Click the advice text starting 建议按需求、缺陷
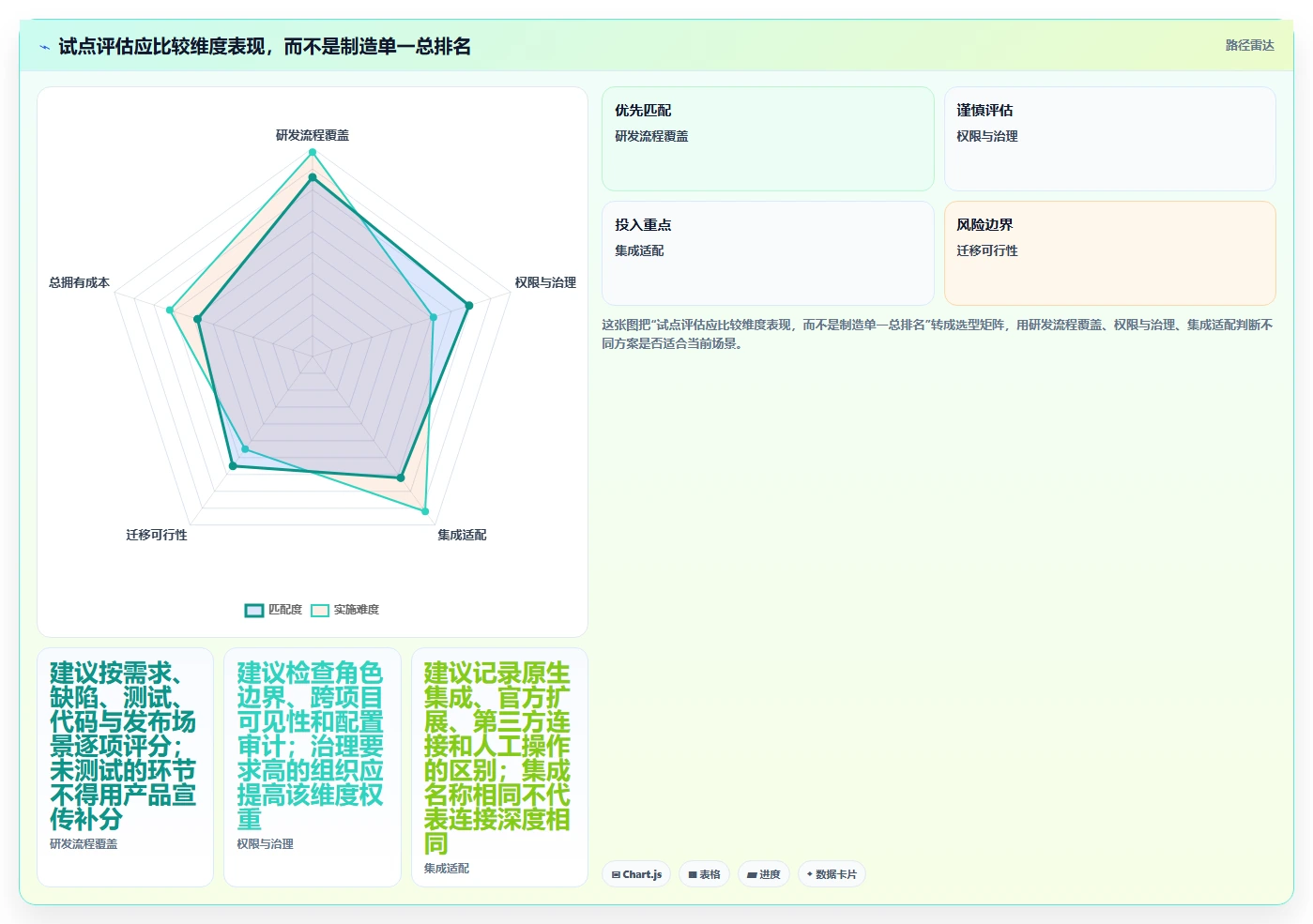The height and width of the screenshot is (924, 1313). 124,746
